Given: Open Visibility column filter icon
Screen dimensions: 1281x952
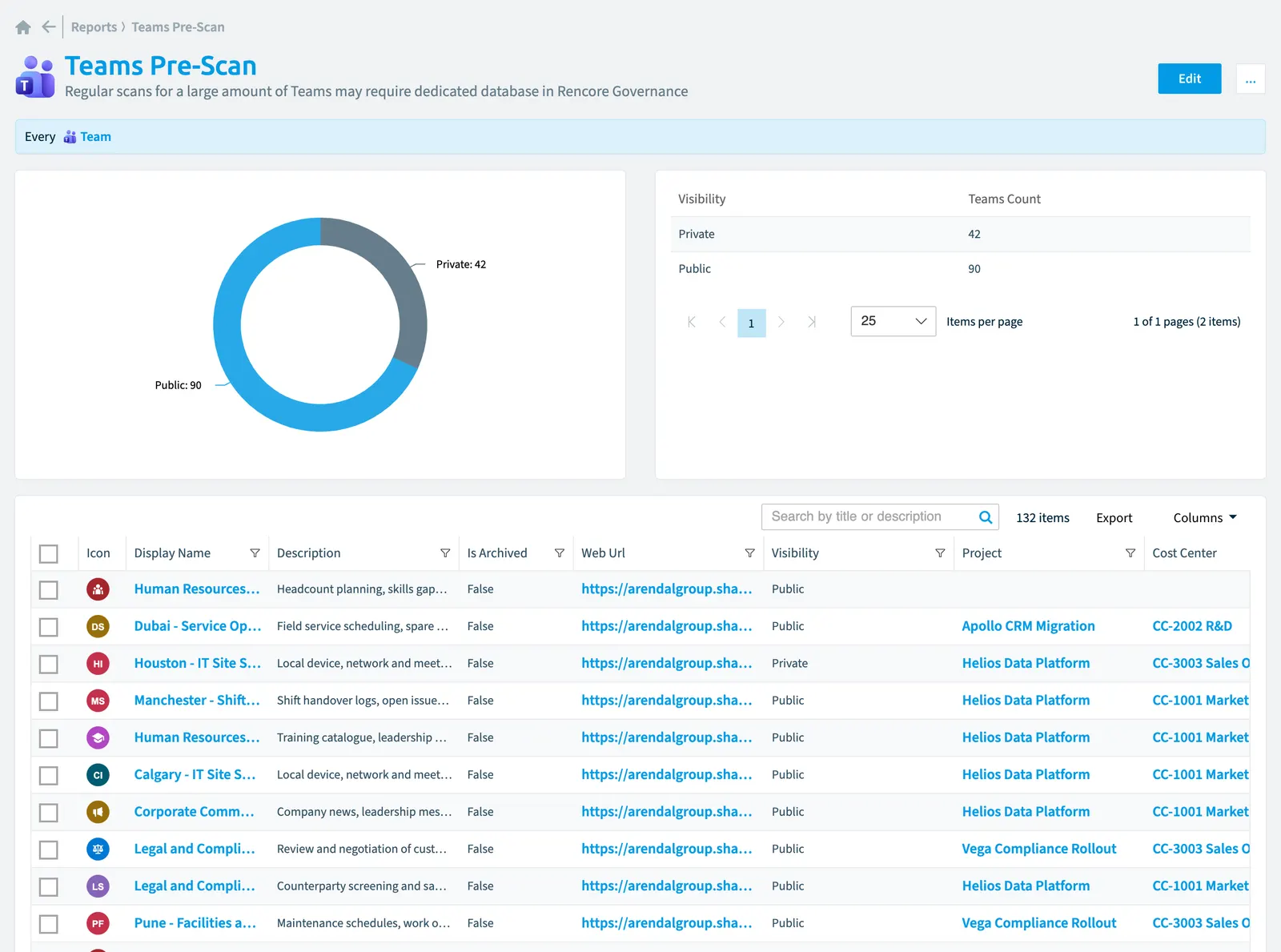Looking at the screenshot, I should click(940, 553).
